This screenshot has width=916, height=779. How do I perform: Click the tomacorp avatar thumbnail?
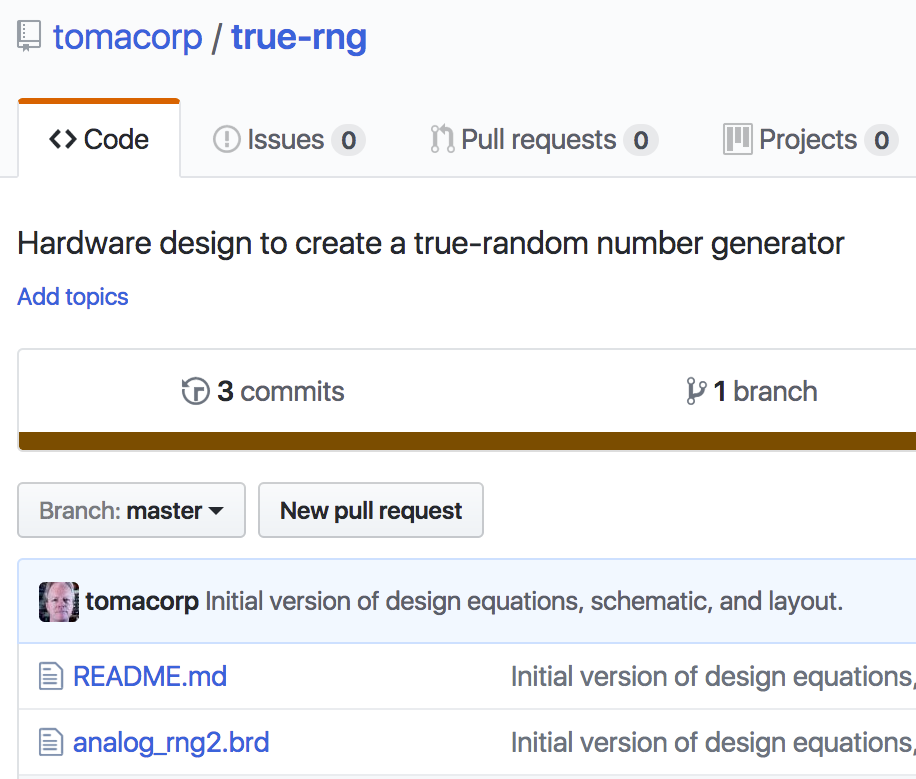tap(59, 602)
